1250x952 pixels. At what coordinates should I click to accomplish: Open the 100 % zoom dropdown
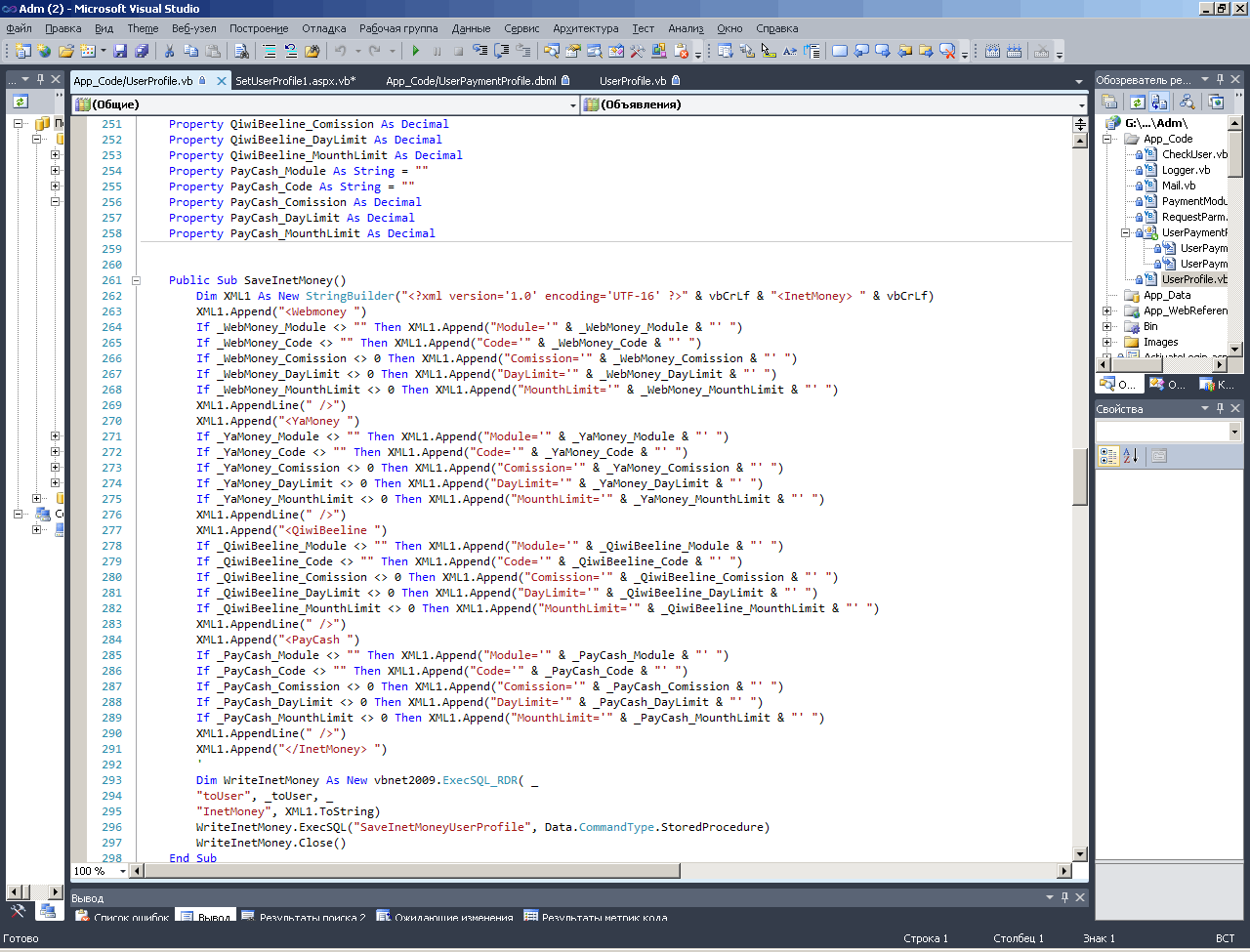[122, 871]
